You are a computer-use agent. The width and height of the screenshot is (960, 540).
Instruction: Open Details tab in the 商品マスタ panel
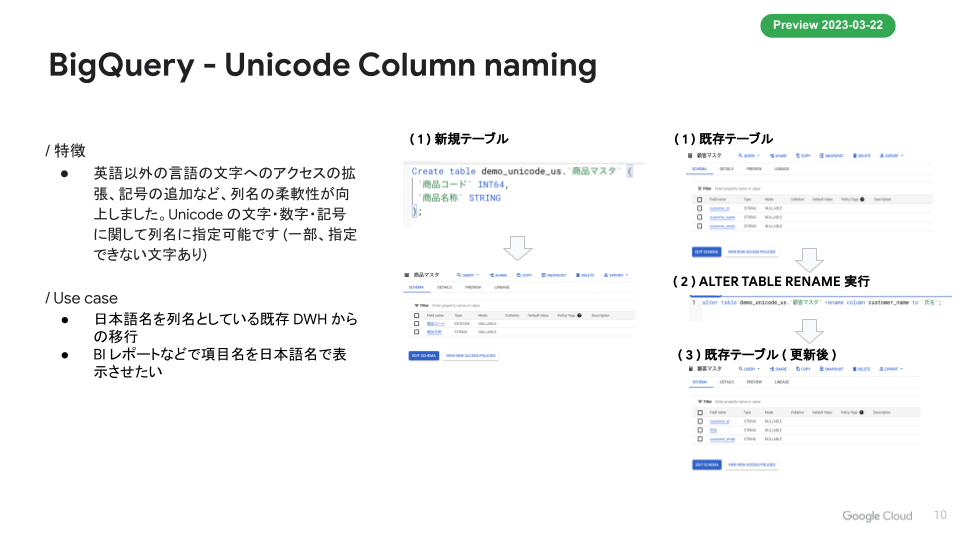coord(444,287)
